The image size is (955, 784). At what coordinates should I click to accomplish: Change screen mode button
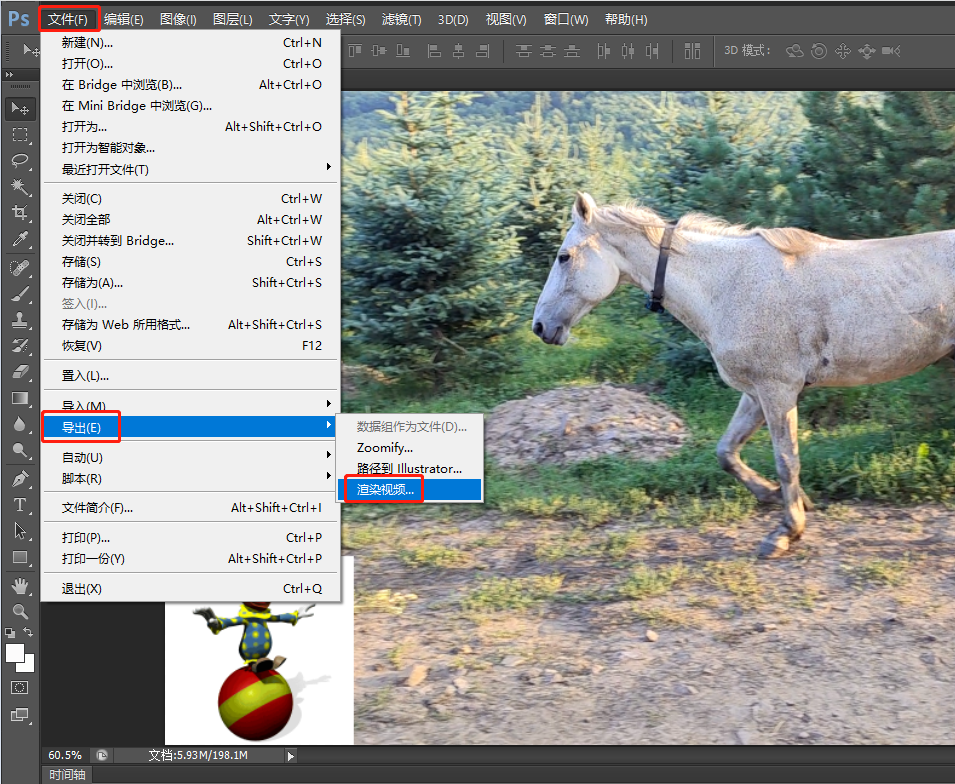(x=19, y=715)
